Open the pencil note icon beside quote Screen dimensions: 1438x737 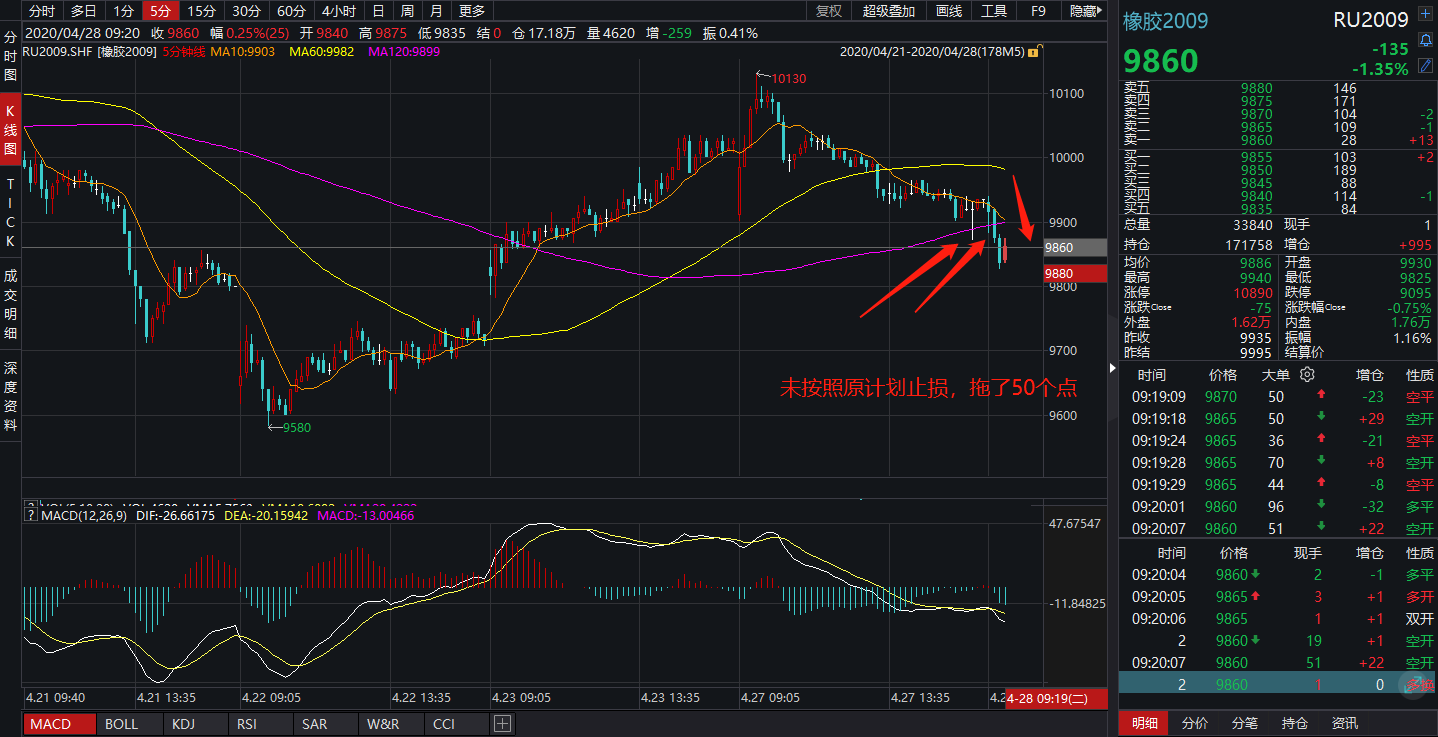point(1426,68)
